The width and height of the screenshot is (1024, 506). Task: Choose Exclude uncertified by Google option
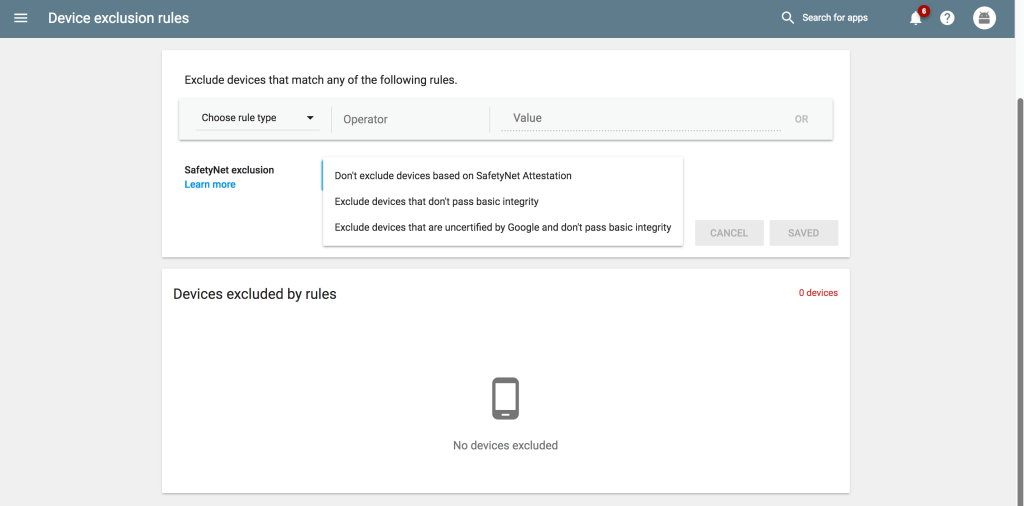click(503, 227)
